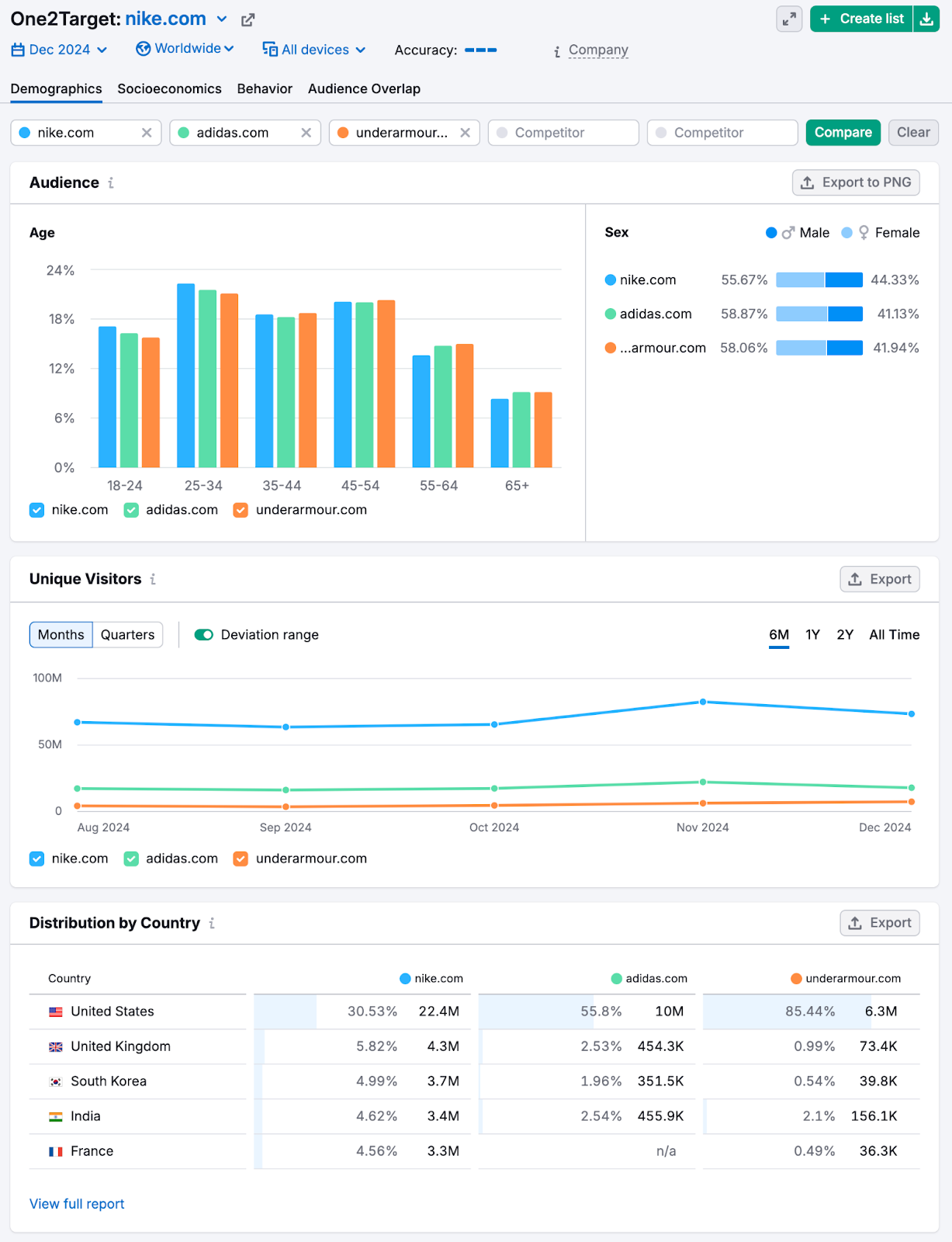Switch to the Socioeconomics tab
The image size is (952, 1242).
click(x=170, y=89)
